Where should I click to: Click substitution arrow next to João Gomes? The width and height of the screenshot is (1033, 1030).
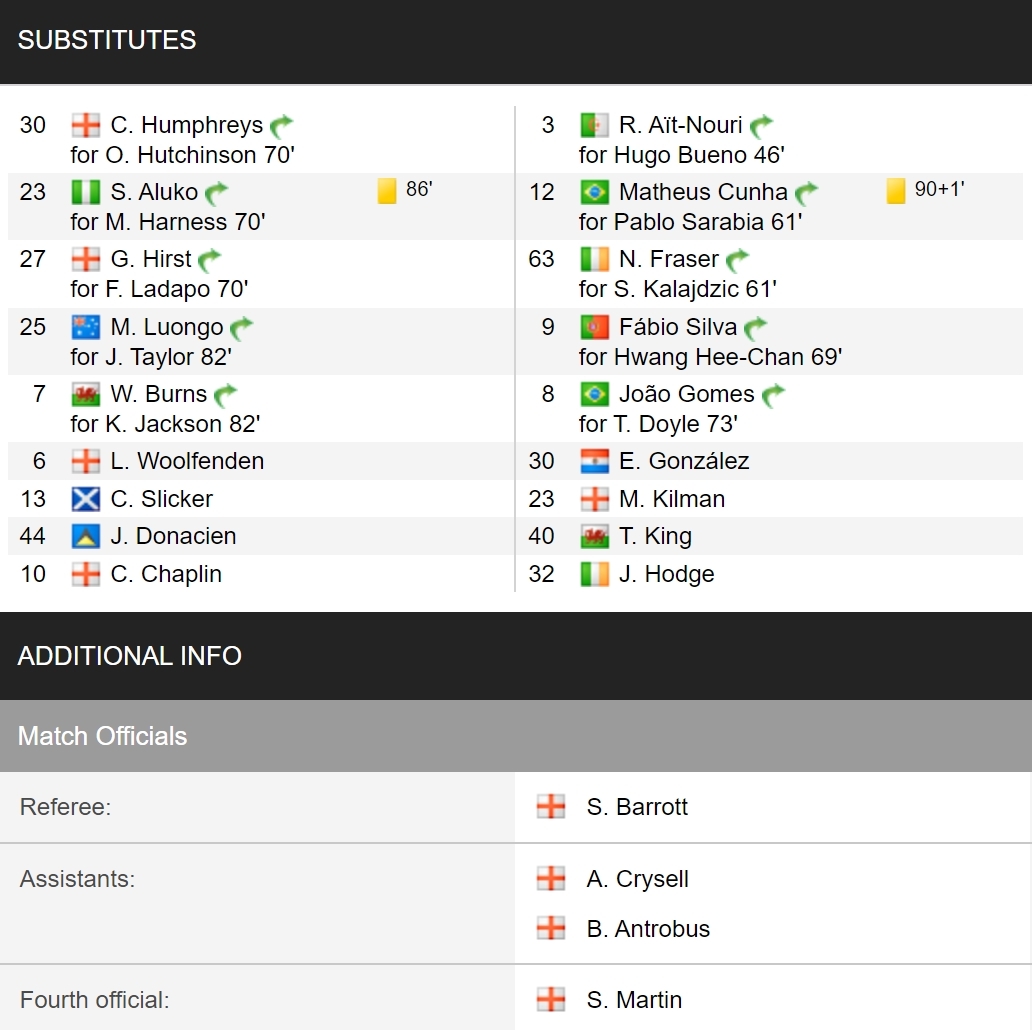[773, 395]
